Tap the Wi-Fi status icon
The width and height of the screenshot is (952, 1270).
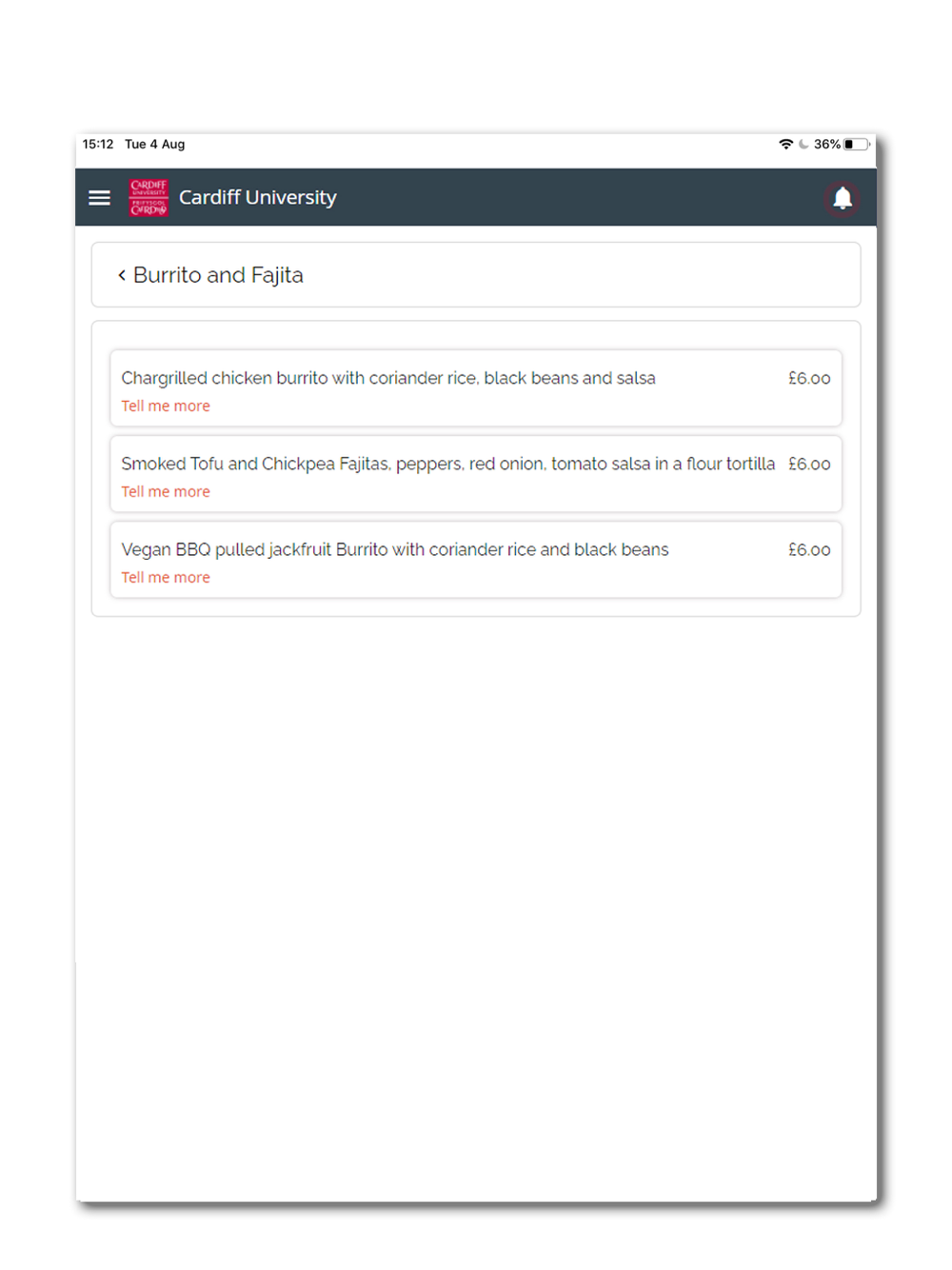click(x=786, y=144)
